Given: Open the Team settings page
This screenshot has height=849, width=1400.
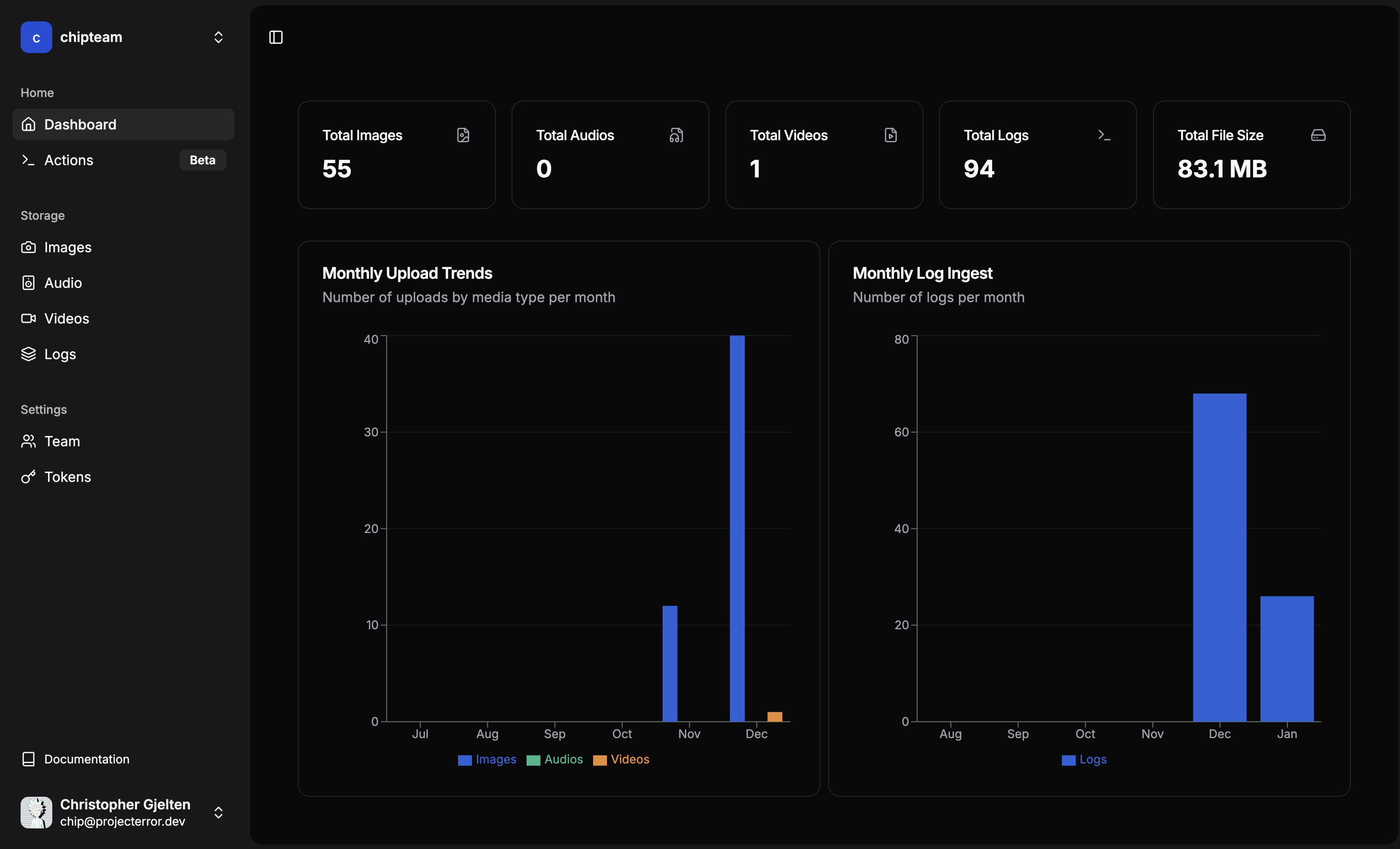Looking at the screenshot, I should tap(62, 442).
